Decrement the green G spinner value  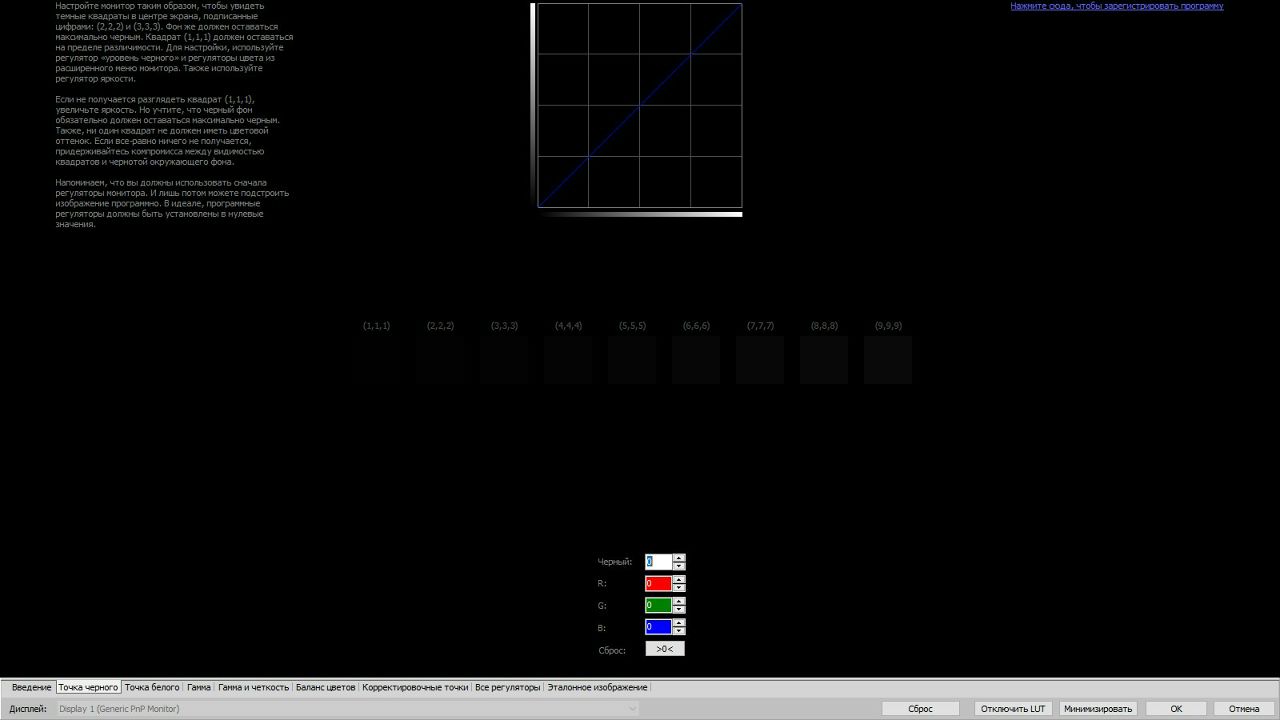(679, 610)
